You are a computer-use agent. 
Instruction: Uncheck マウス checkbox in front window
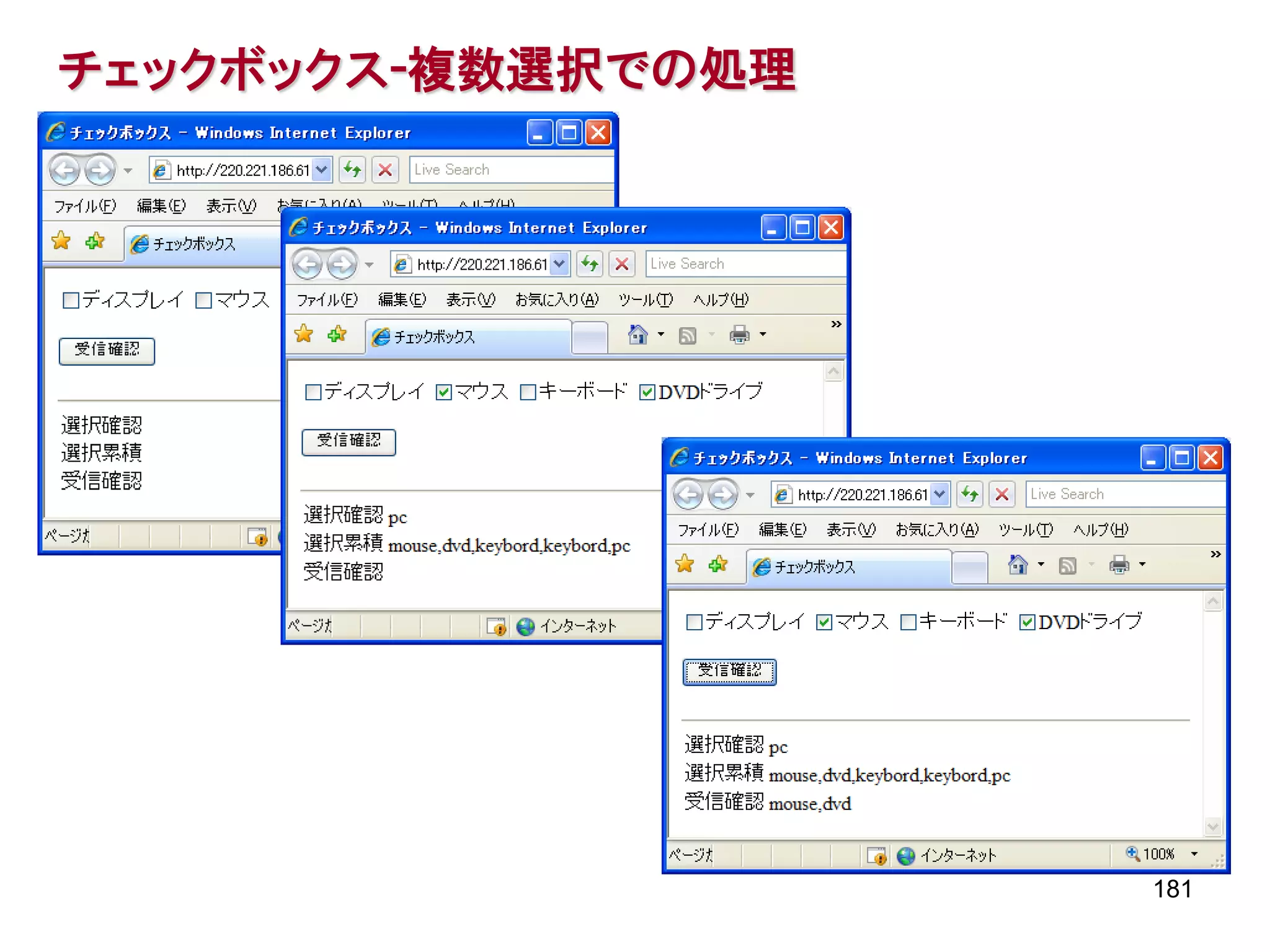pos(824,622)
